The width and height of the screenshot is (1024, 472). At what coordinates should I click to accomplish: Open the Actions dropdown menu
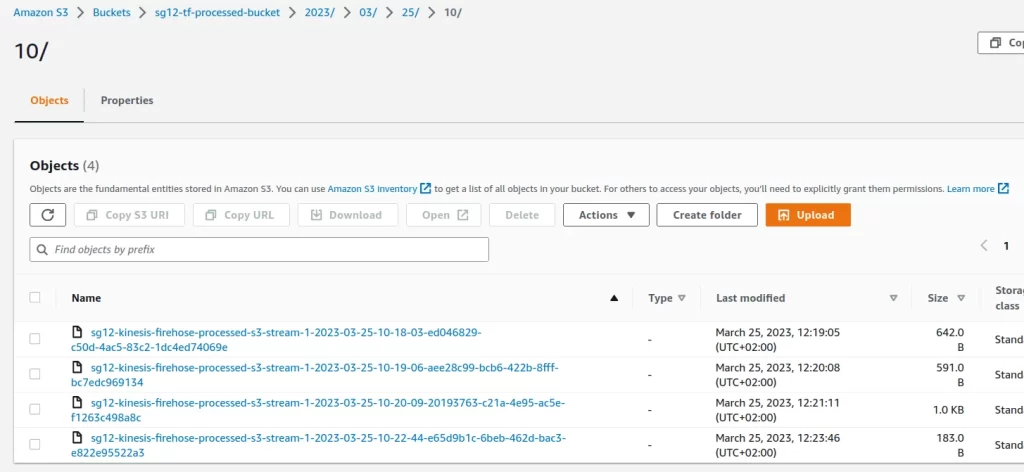[x=606, y=215]
